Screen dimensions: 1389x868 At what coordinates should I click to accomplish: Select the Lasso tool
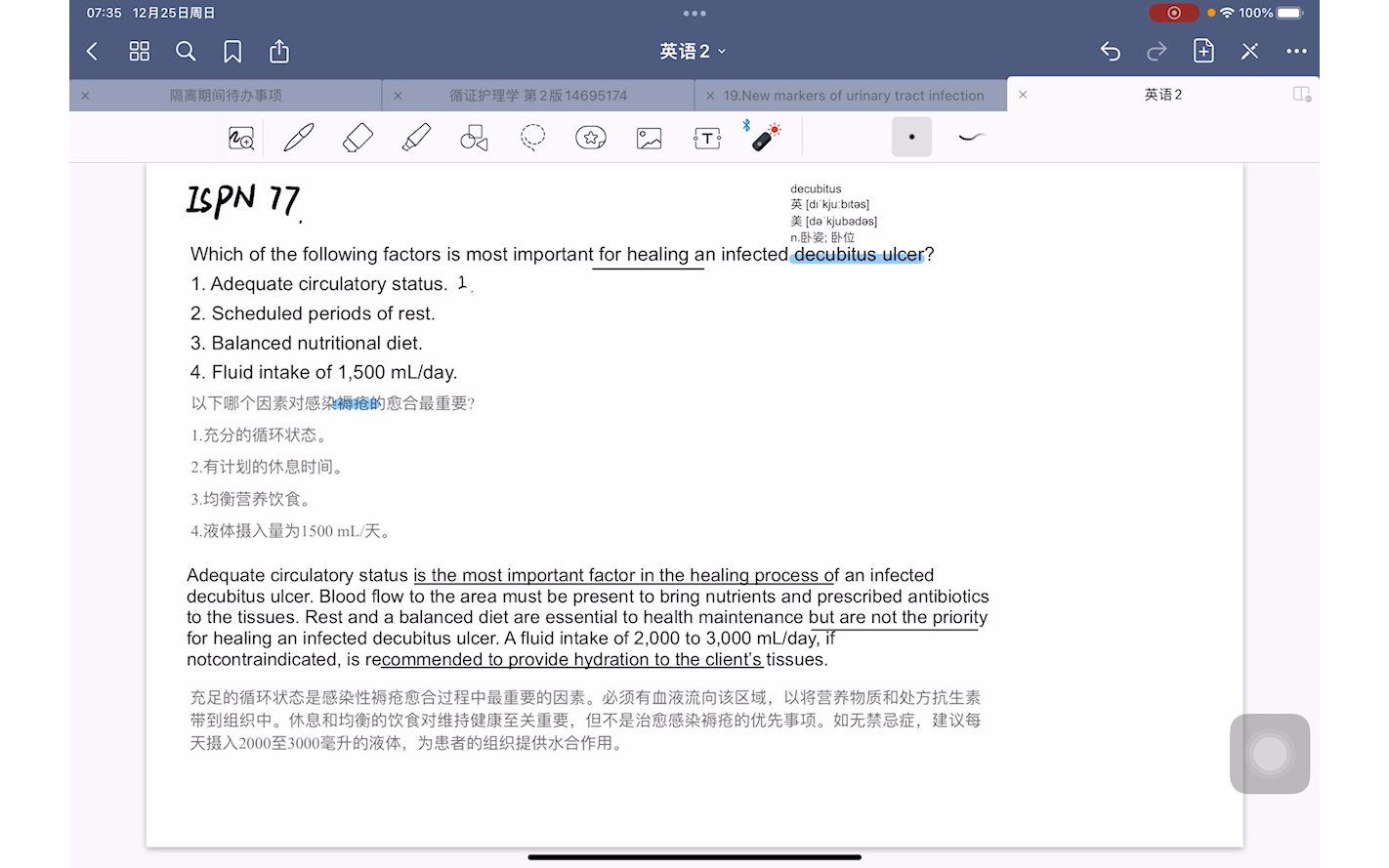click(x=532, y=138)
